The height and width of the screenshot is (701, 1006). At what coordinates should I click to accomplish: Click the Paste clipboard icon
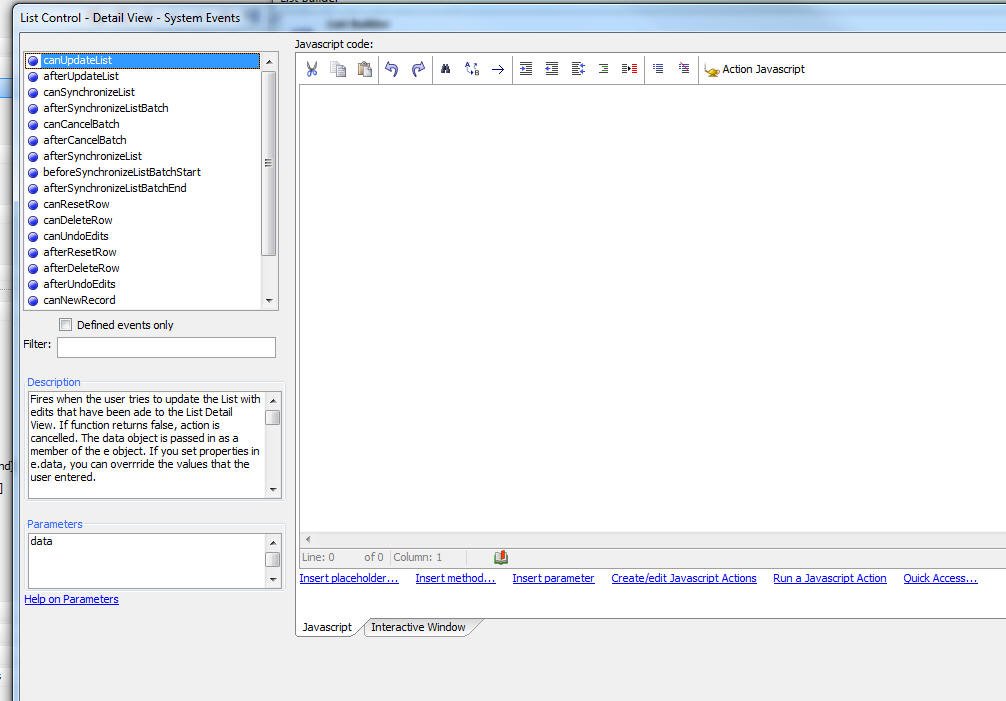364,69
